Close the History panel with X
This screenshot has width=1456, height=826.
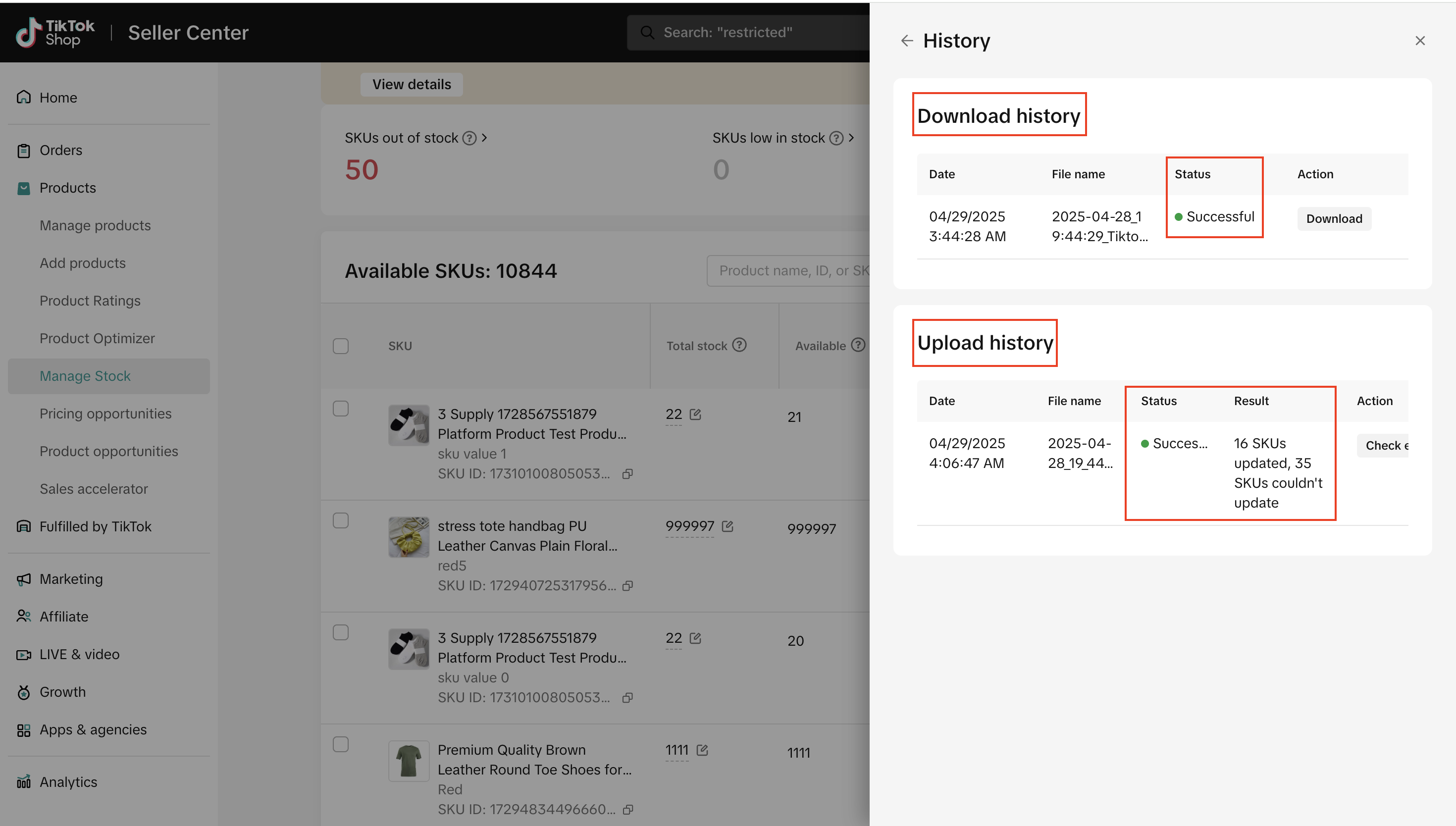tap(1420, 41)
